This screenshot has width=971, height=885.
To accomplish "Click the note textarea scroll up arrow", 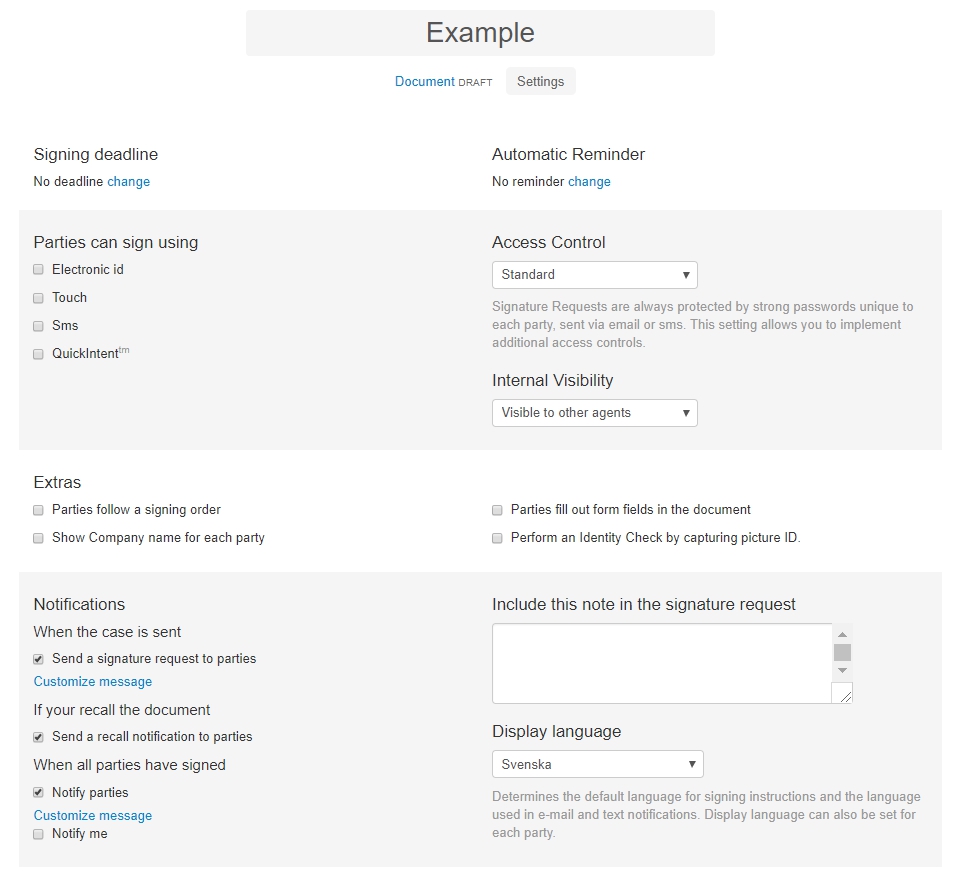I will click(842, 634).
